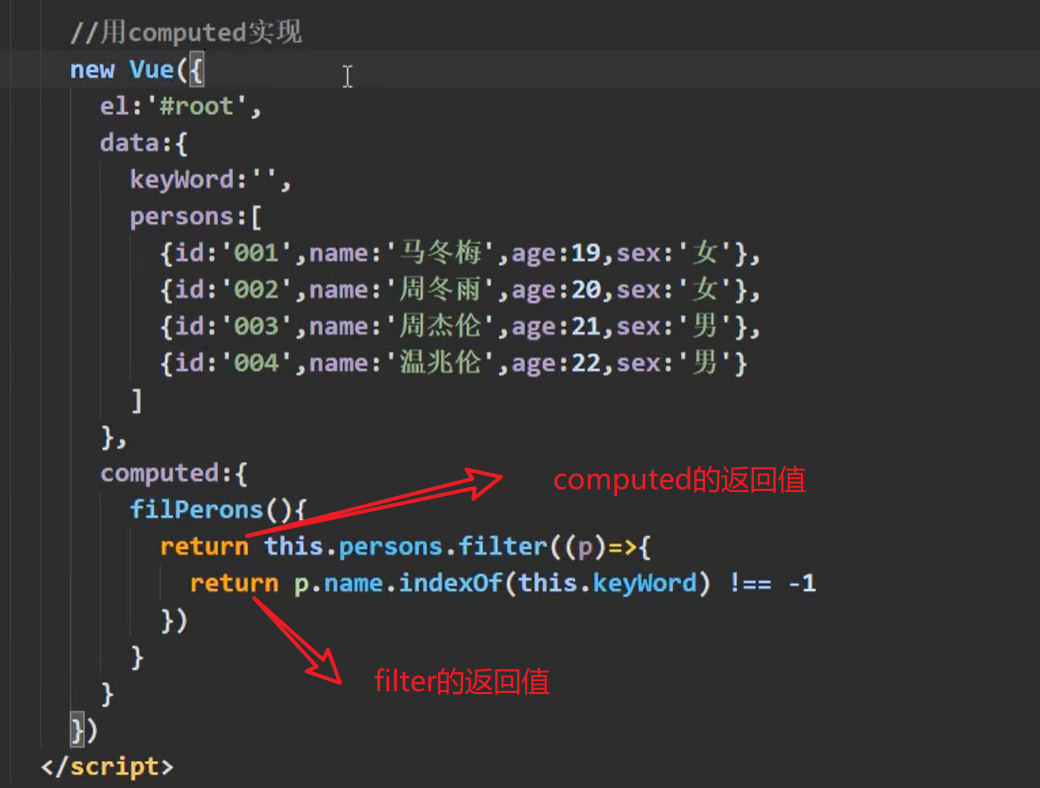This screenshot has width=1040, height=788.
Task: Click the 'data:{' line
Action: click(144, 143)
